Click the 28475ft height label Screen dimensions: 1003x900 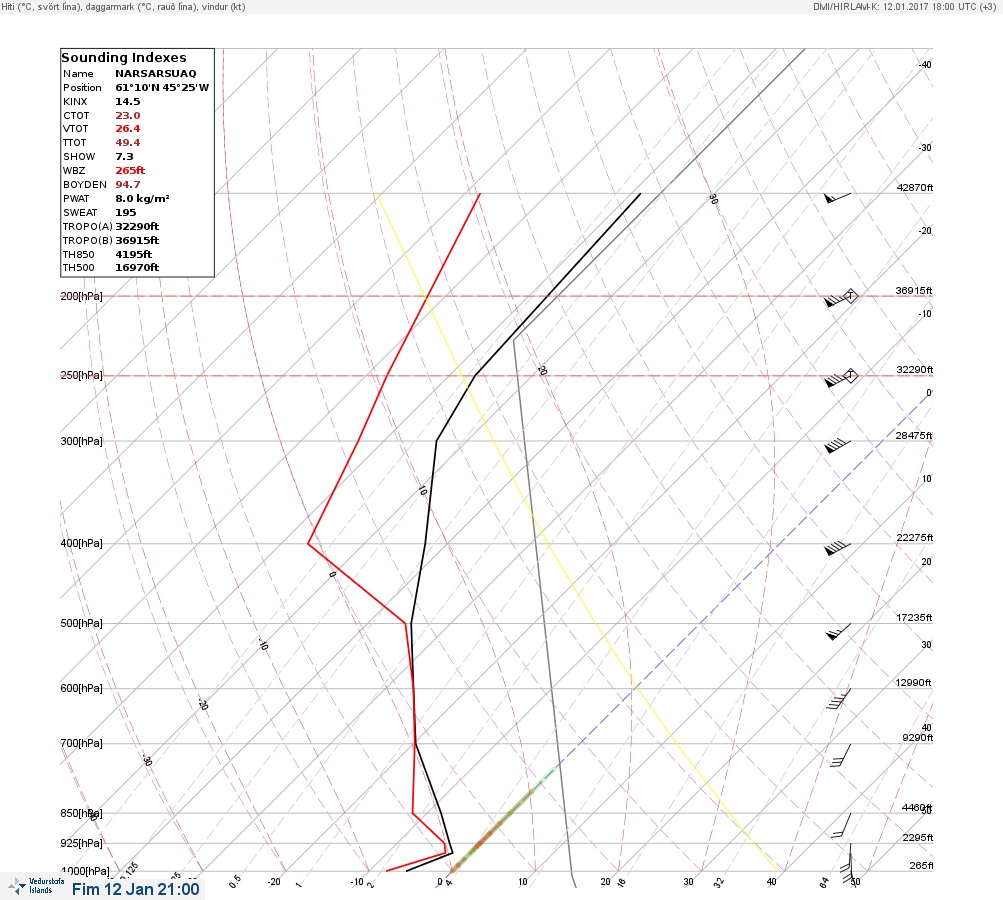pos(914,436)
